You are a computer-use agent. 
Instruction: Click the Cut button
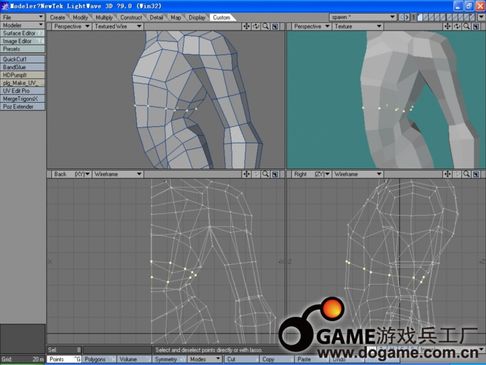242,359
